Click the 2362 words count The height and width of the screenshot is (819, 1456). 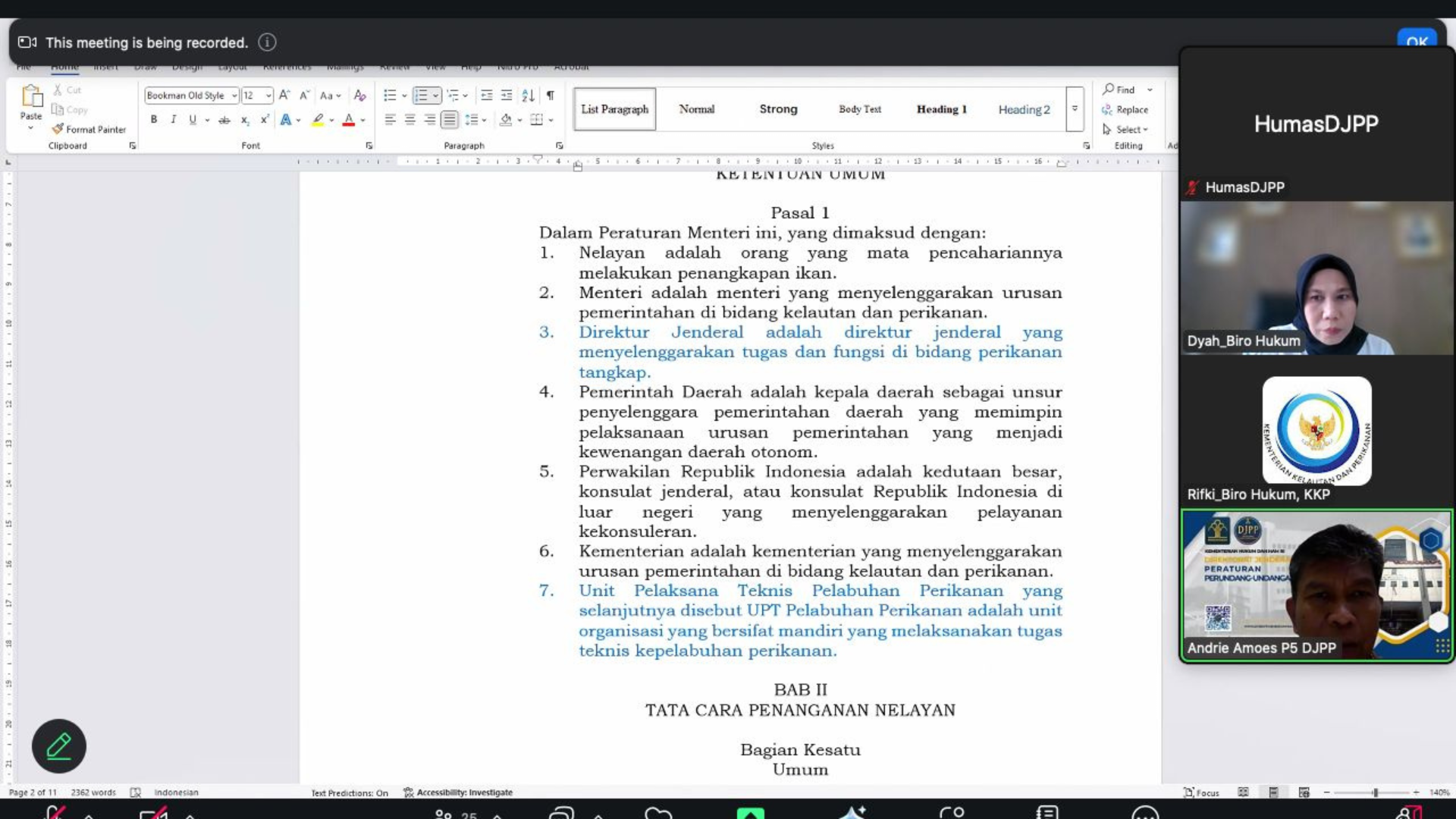(93, 792)
